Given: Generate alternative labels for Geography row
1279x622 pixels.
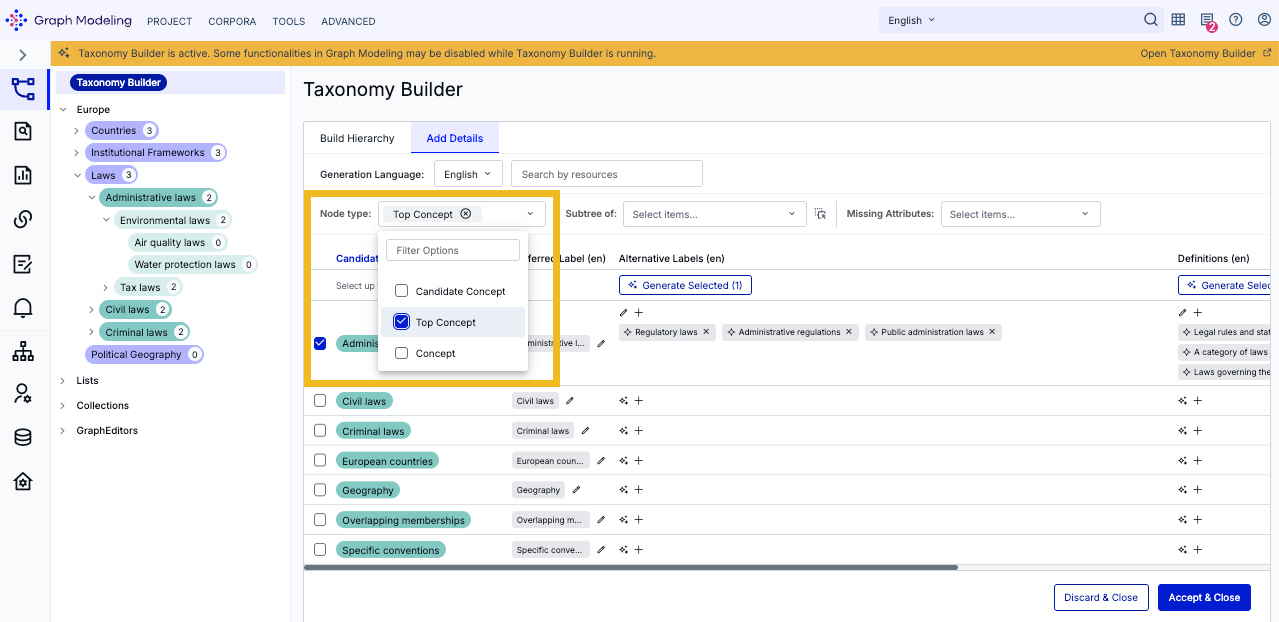Looking at the screenshot, I should click(624, 490).
